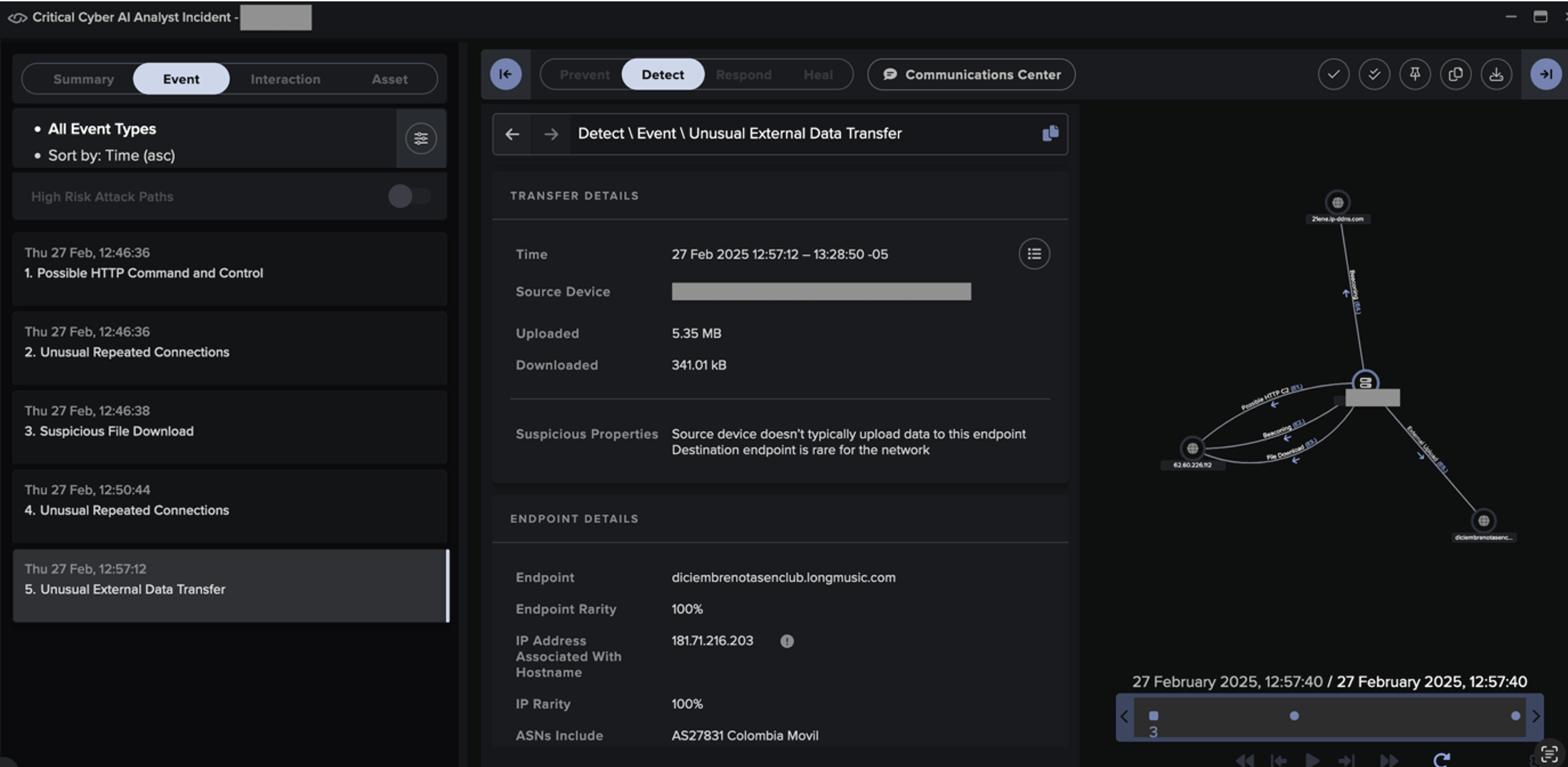
Task: Select the diciembrenotasenc... globe node
Action: pos(1484,520)
